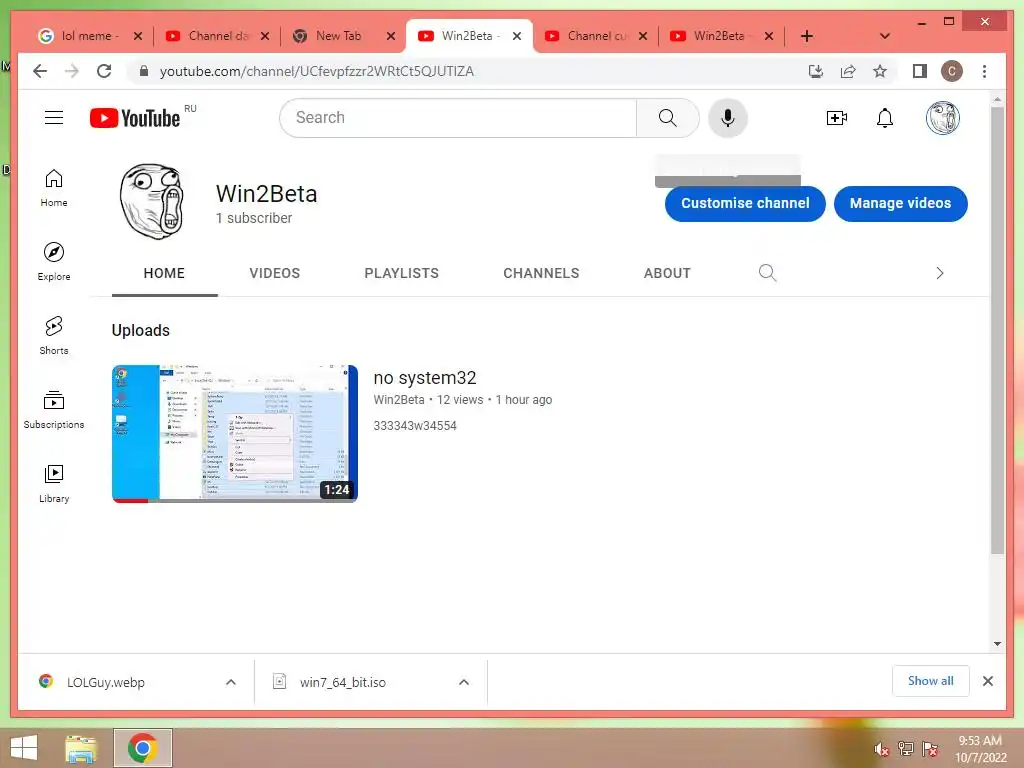Open Chrome three-dot menu
The width and height of the screenshot is (1024, 768).
(984, 71)
